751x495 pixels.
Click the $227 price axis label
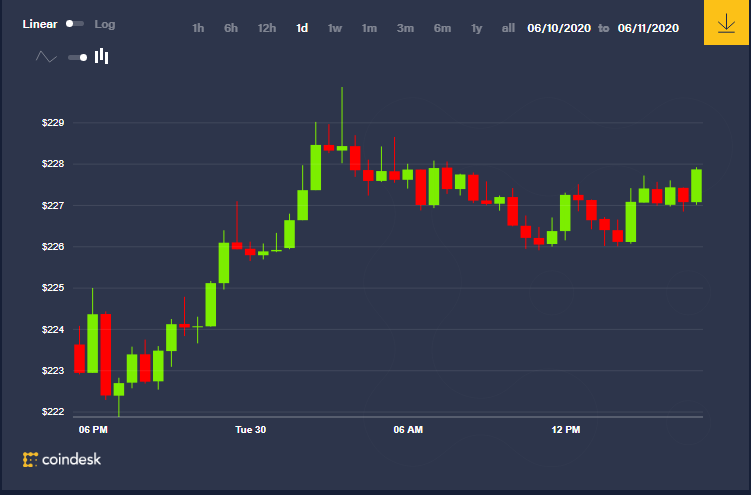[53, 205]
